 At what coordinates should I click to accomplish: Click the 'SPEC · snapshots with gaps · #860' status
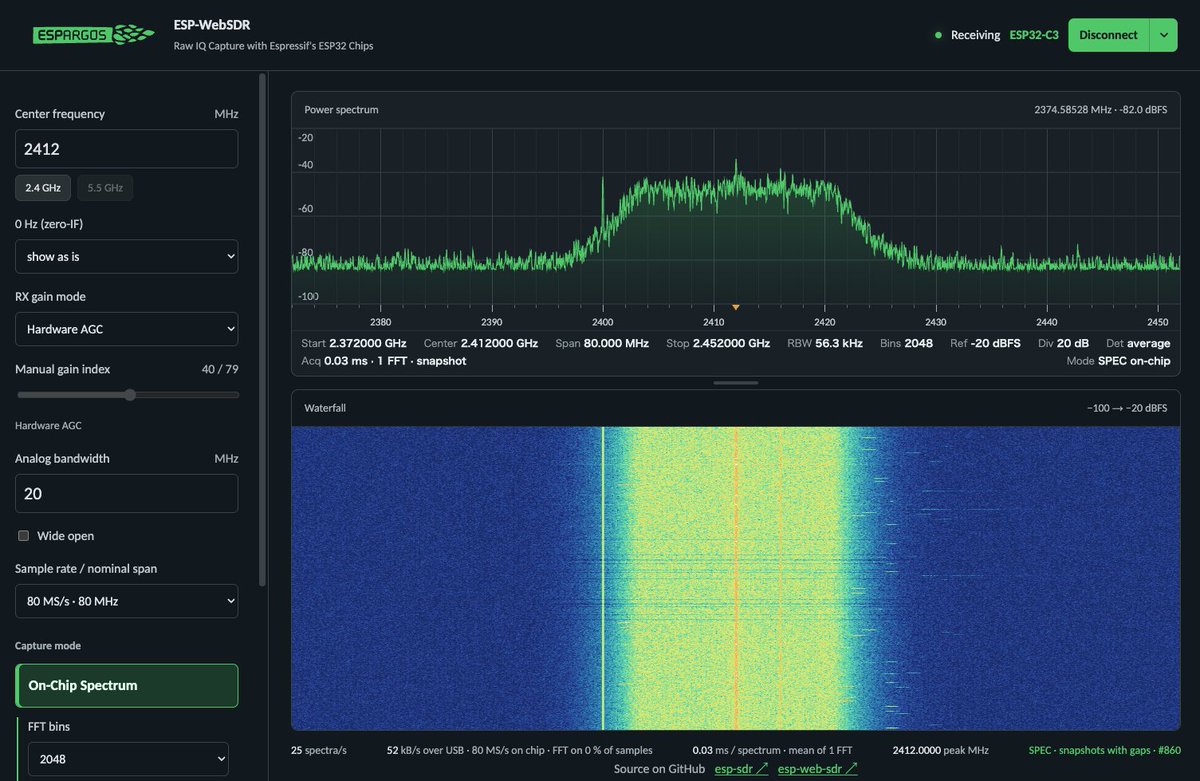point(1105,750)
